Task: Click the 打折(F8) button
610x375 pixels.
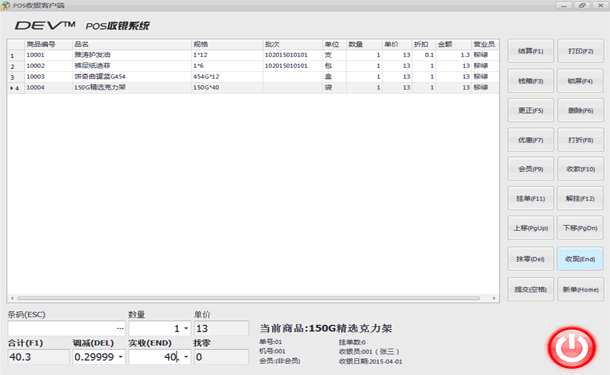Action: [x=580, y=140]
